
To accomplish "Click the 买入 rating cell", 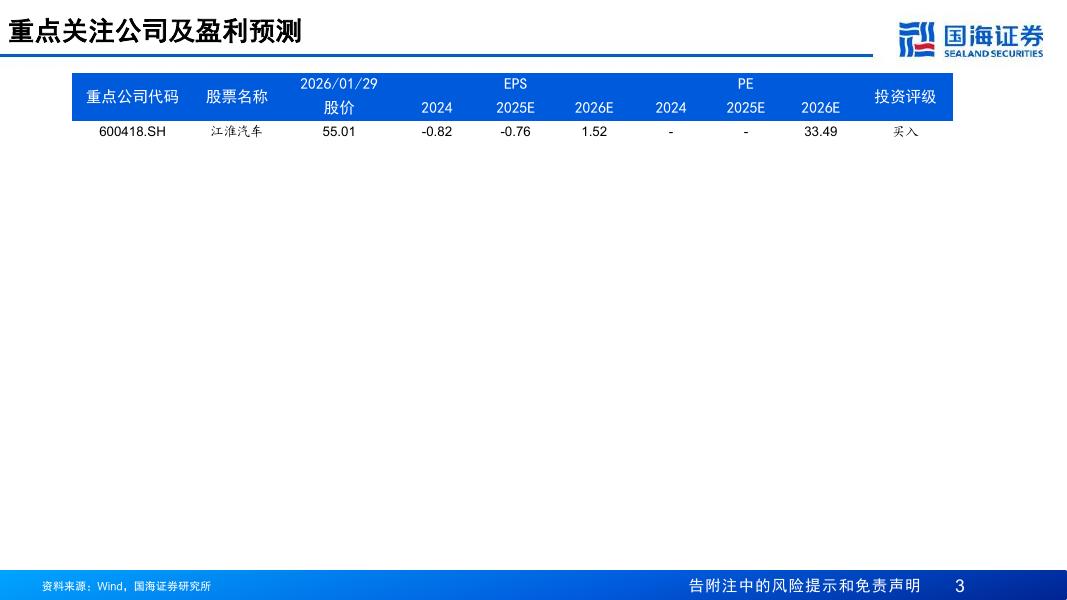I will pos(905,131).
